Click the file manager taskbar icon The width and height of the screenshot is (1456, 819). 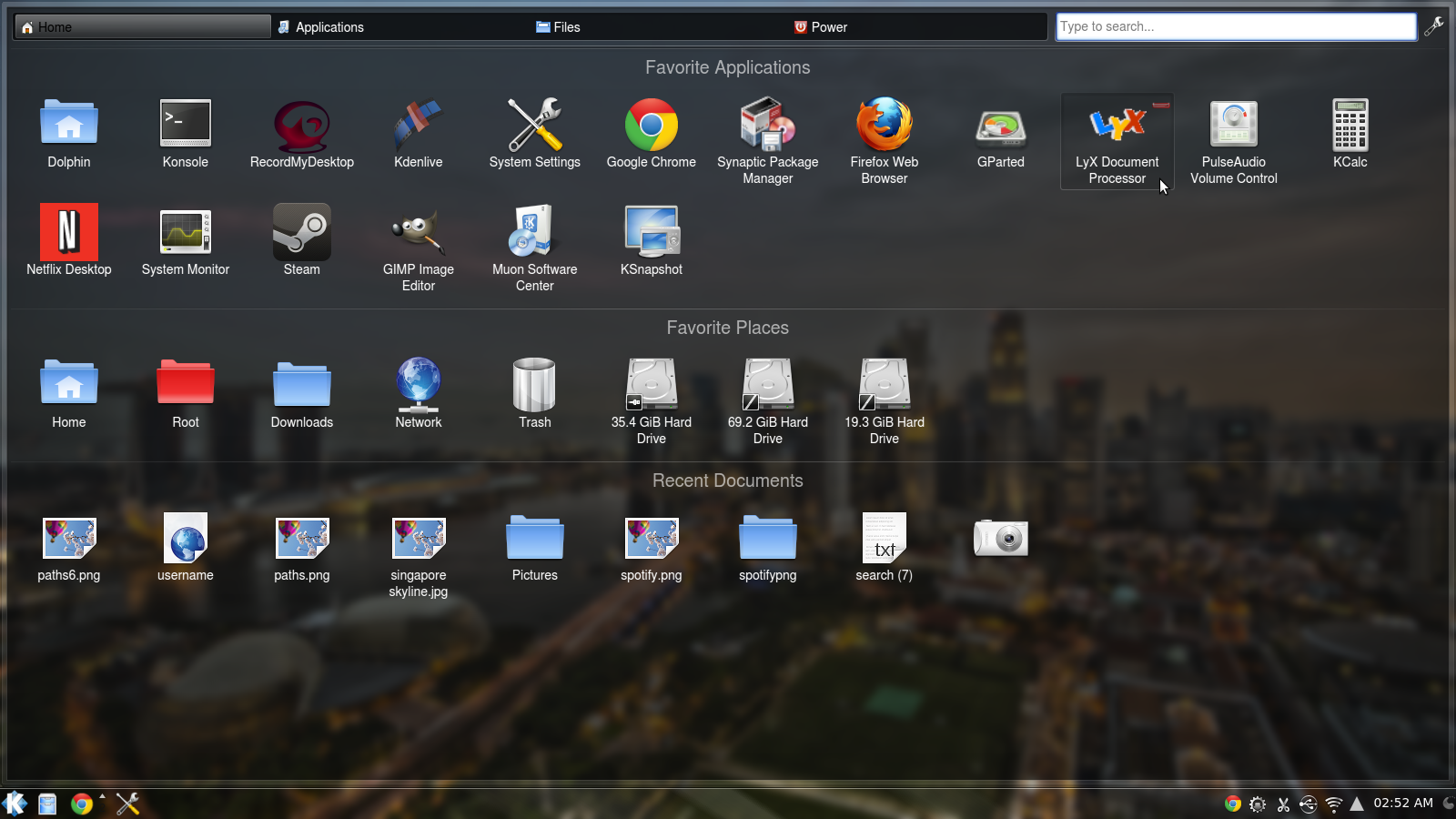(x=47, y=804)
